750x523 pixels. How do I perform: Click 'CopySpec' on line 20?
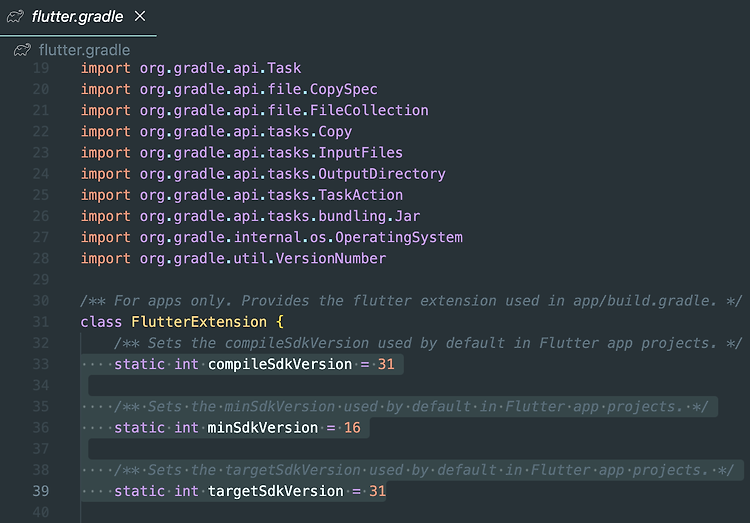[x=343, y=89]
